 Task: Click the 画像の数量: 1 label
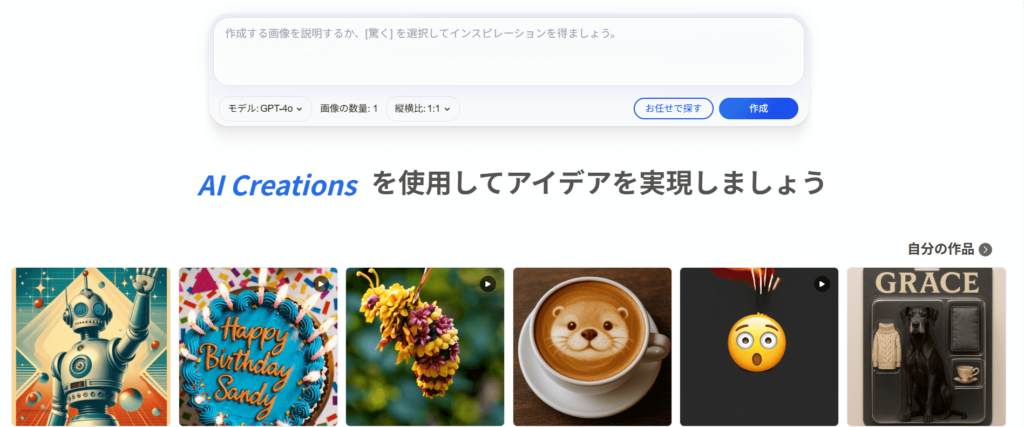(x=349, y=109)
